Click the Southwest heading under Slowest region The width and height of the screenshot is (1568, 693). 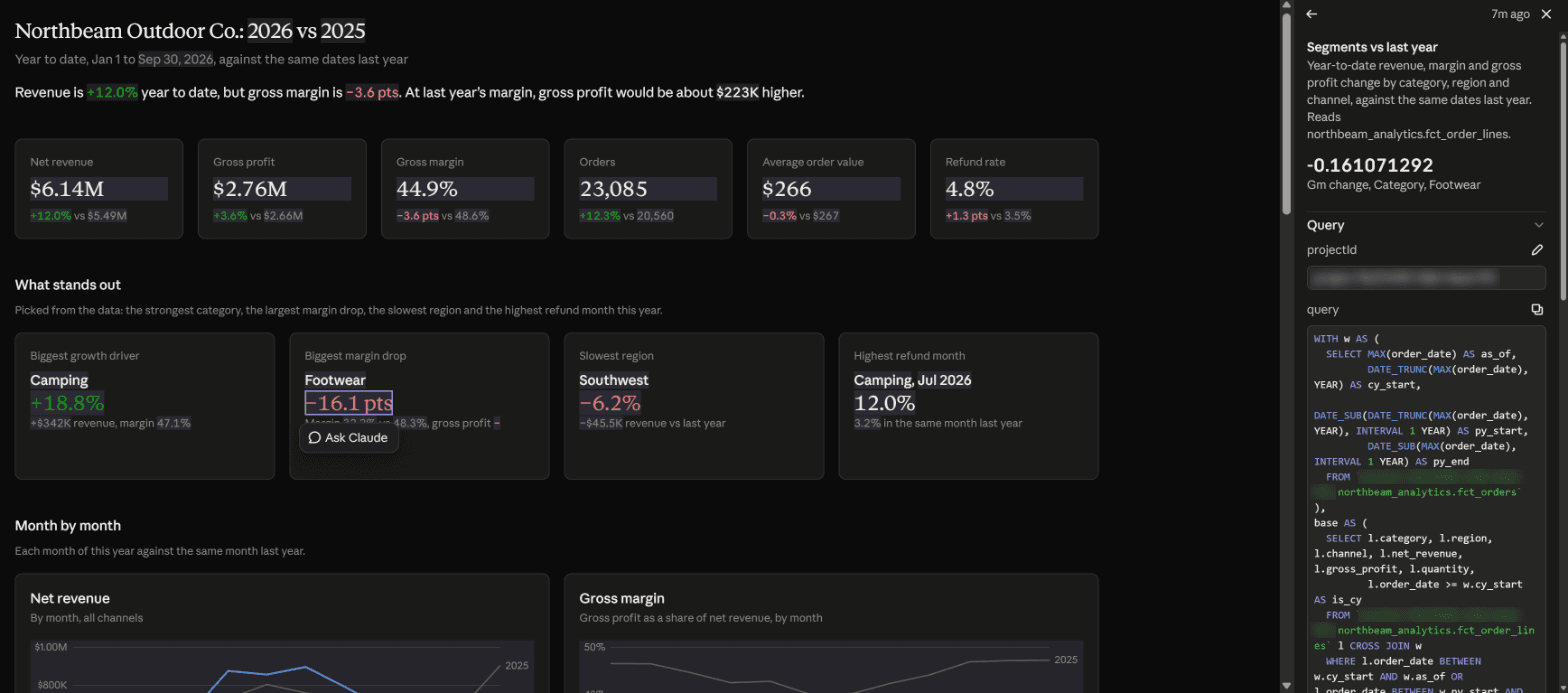pos(614,380)
